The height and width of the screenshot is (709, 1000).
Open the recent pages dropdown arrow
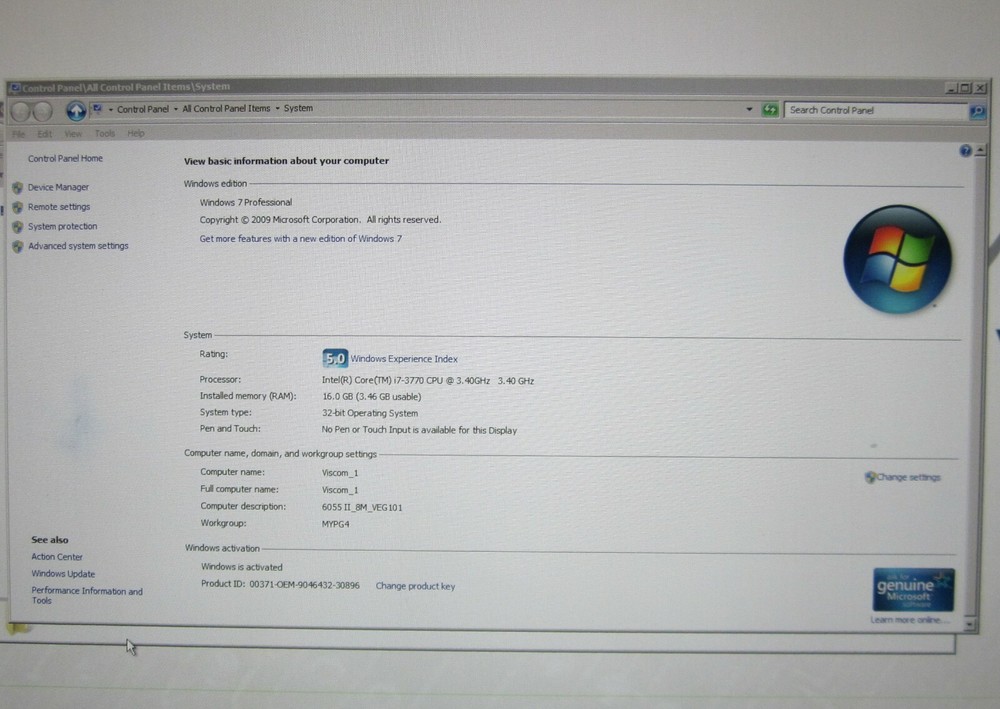[748, 109]
